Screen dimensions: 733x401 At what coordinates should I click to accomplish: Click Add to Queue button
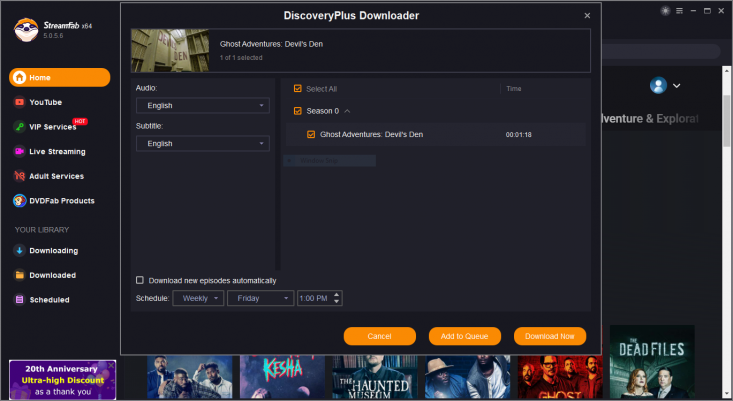465,336
